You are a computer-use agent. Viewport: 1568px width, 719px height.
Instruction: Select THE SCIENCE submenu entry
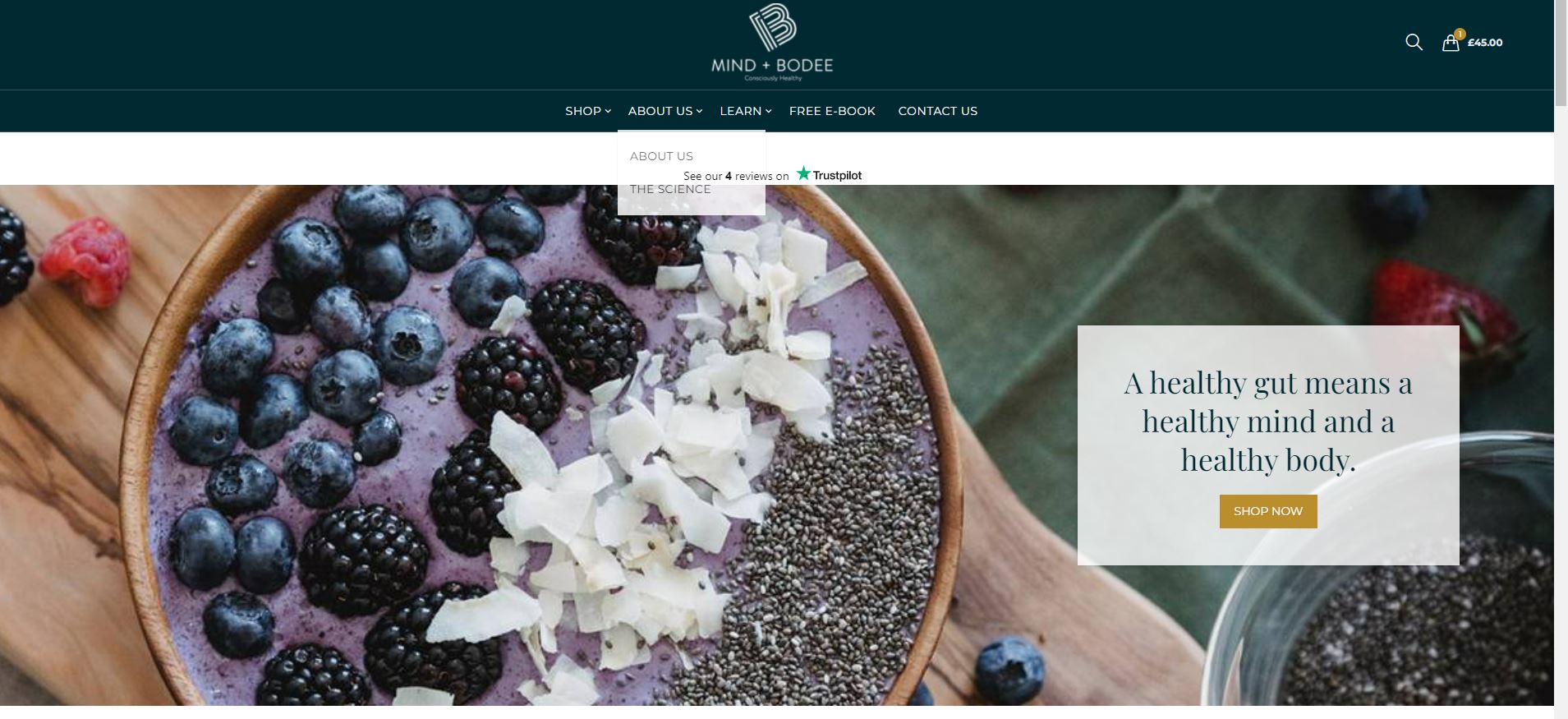[670, 189]
